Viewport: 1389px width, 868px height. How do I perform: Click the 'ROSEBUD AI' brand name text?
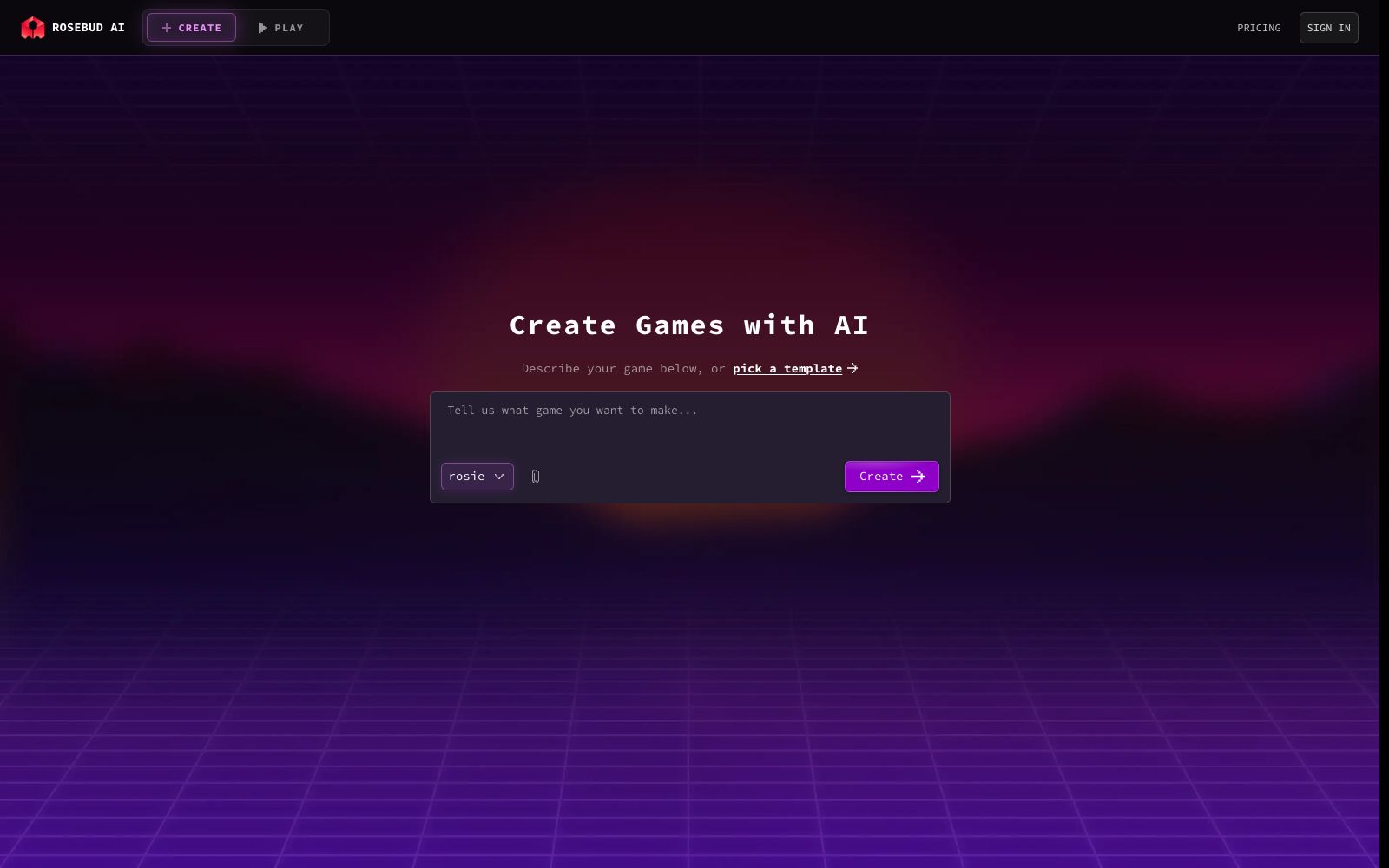89,28
